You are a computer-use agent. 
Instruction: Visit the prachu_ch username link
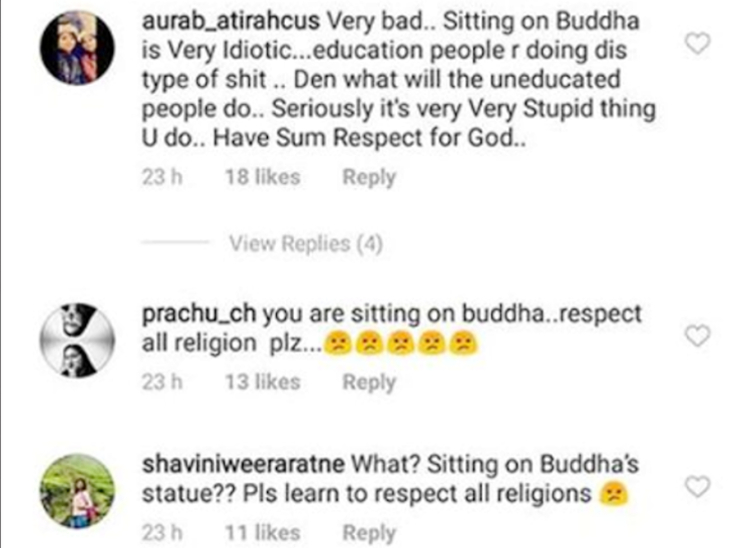coord(199,314)
